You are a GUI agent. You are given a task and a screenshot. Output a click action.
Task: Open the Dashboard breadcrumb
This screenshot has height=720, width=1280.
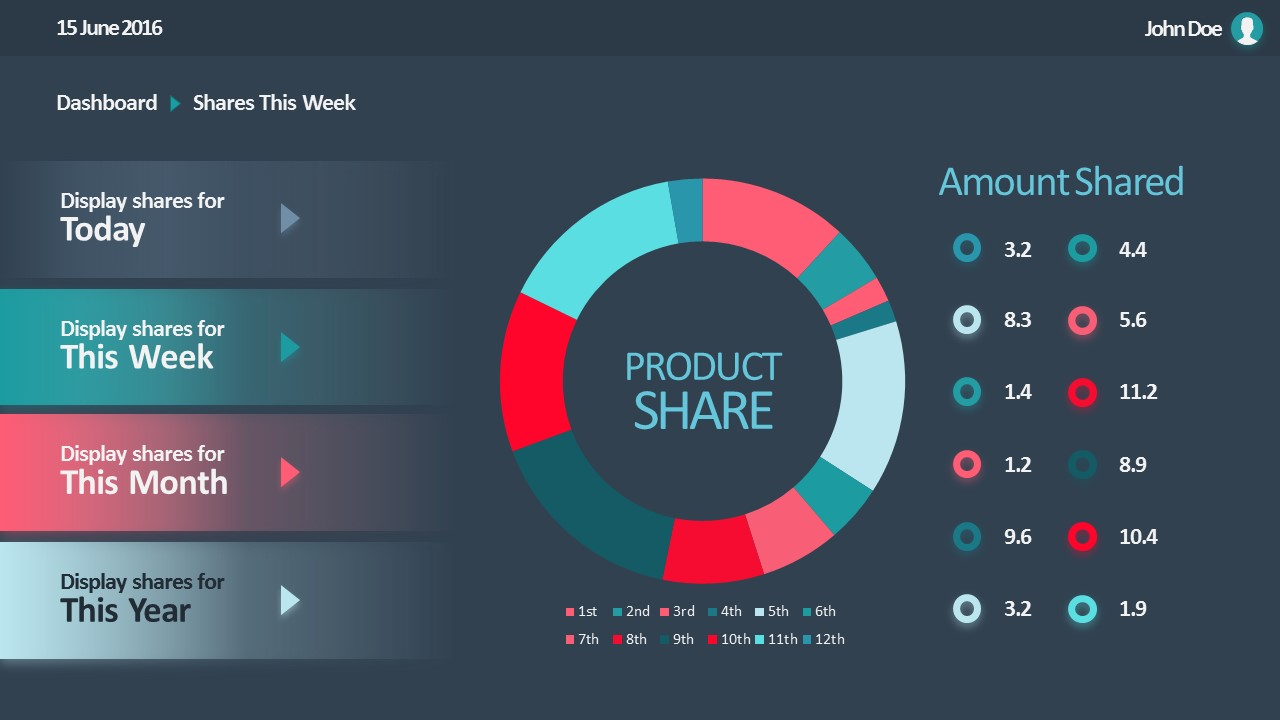(107, 103)
